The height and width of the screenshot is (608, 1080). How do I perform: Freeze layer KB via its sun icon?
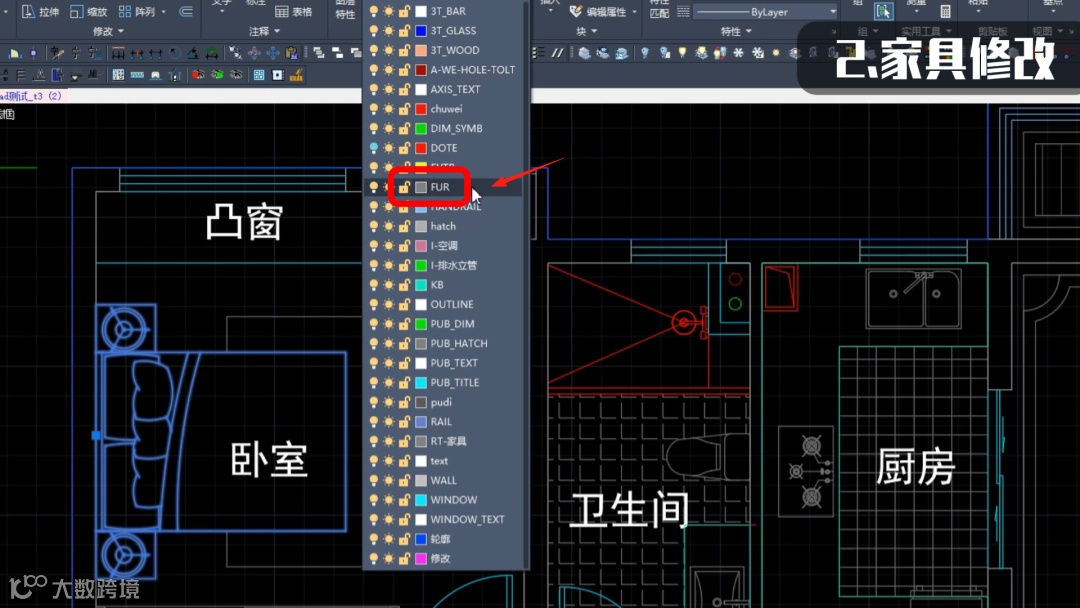(388, 284)
